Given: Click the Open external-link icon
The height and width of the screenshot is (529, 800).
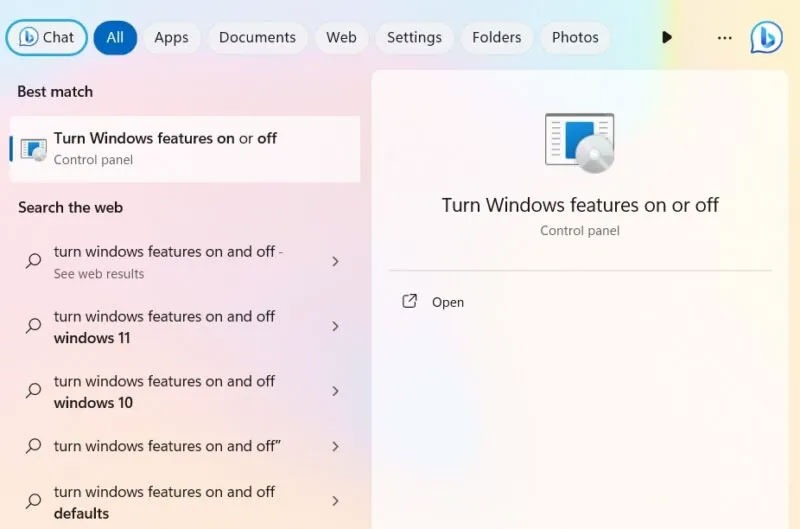Looking at the screenshot, I should pos(409,301).
